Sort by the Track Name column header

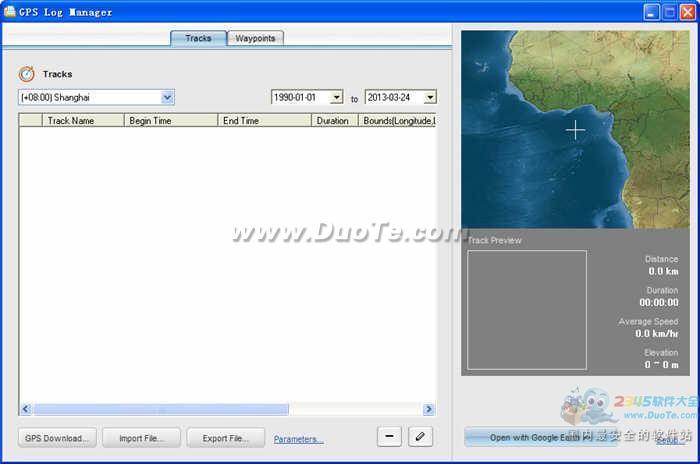71,121
